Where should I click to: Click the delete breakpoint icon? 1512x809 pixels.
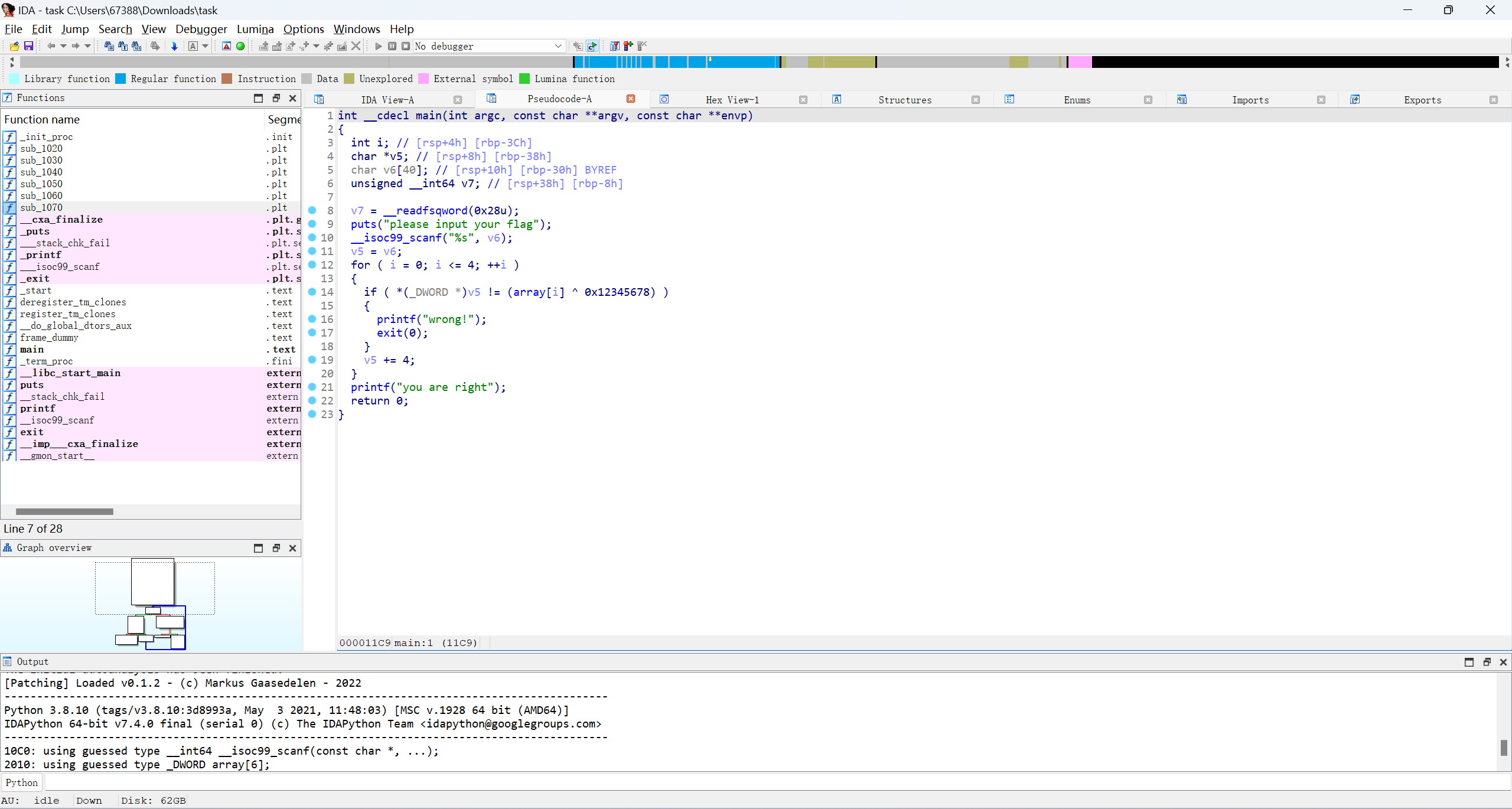click(643, 46)
